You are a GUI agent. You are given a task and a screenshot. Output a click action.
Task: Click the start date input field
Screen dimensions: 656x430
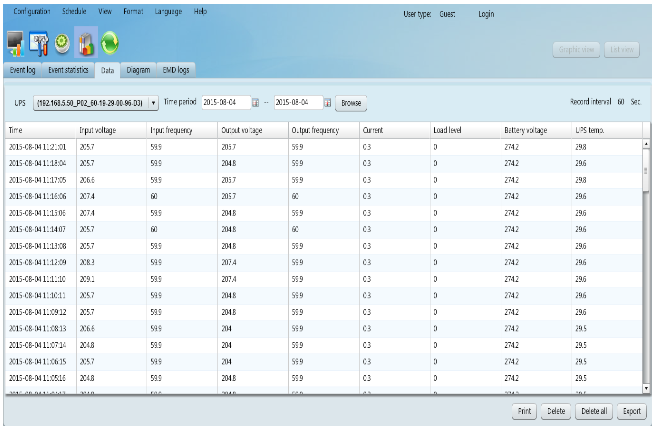point(226,102)
